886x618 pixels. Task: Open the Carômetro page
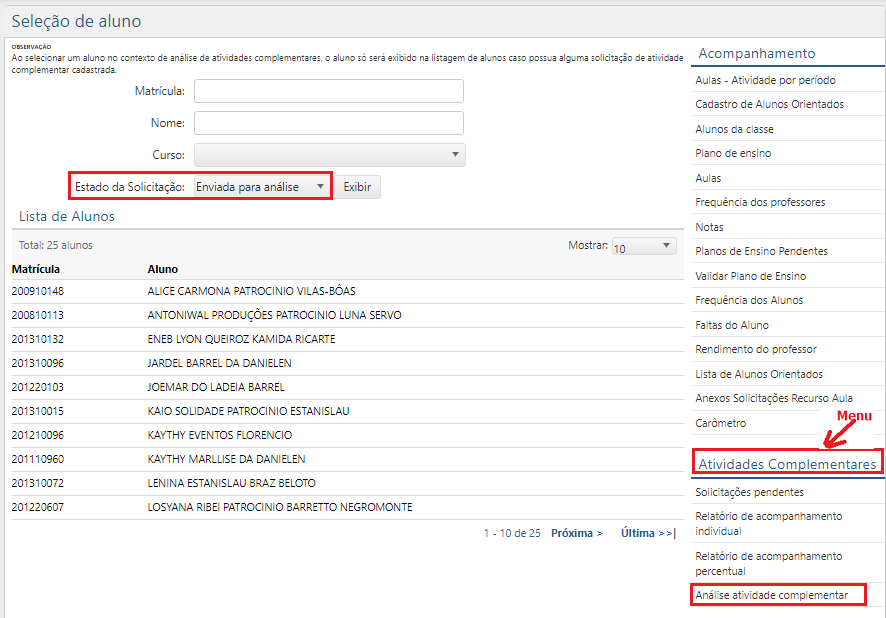721,424
